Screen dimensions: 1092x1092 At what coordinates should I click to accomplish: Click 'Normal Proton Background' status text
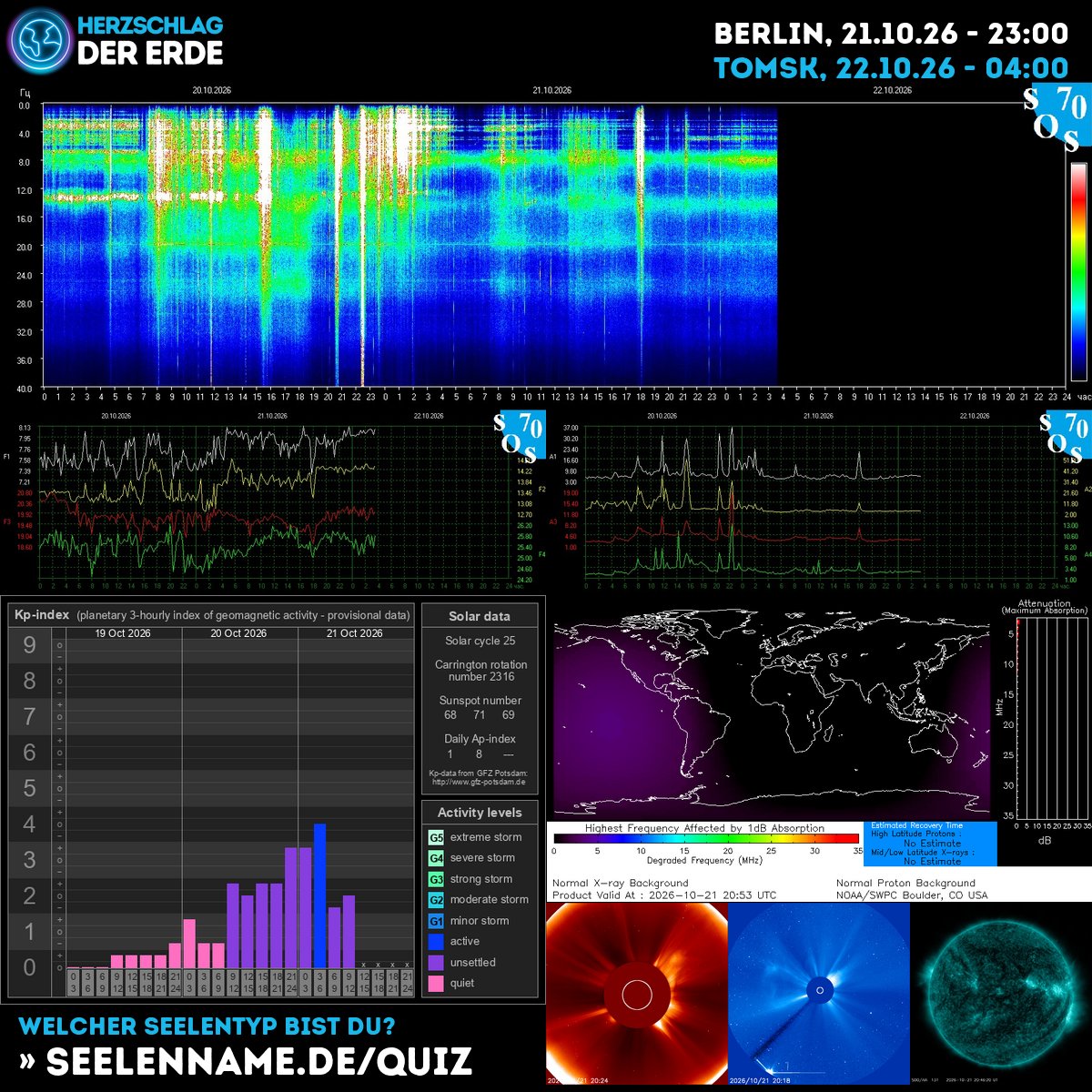[x=905, y=883]
